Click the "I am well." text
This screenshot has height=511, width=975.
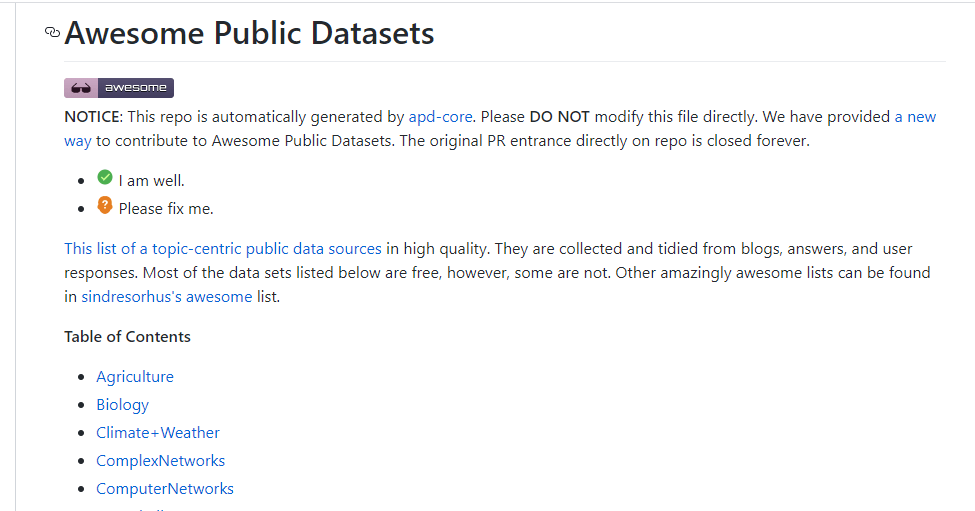[151, 181]
